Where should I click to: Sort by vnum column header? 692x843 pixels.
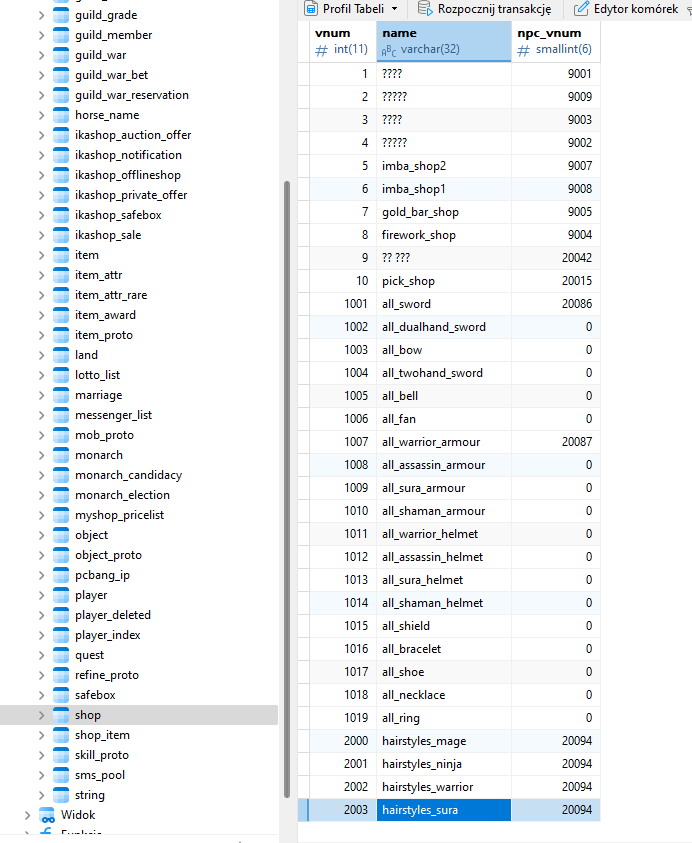[343, 41]
